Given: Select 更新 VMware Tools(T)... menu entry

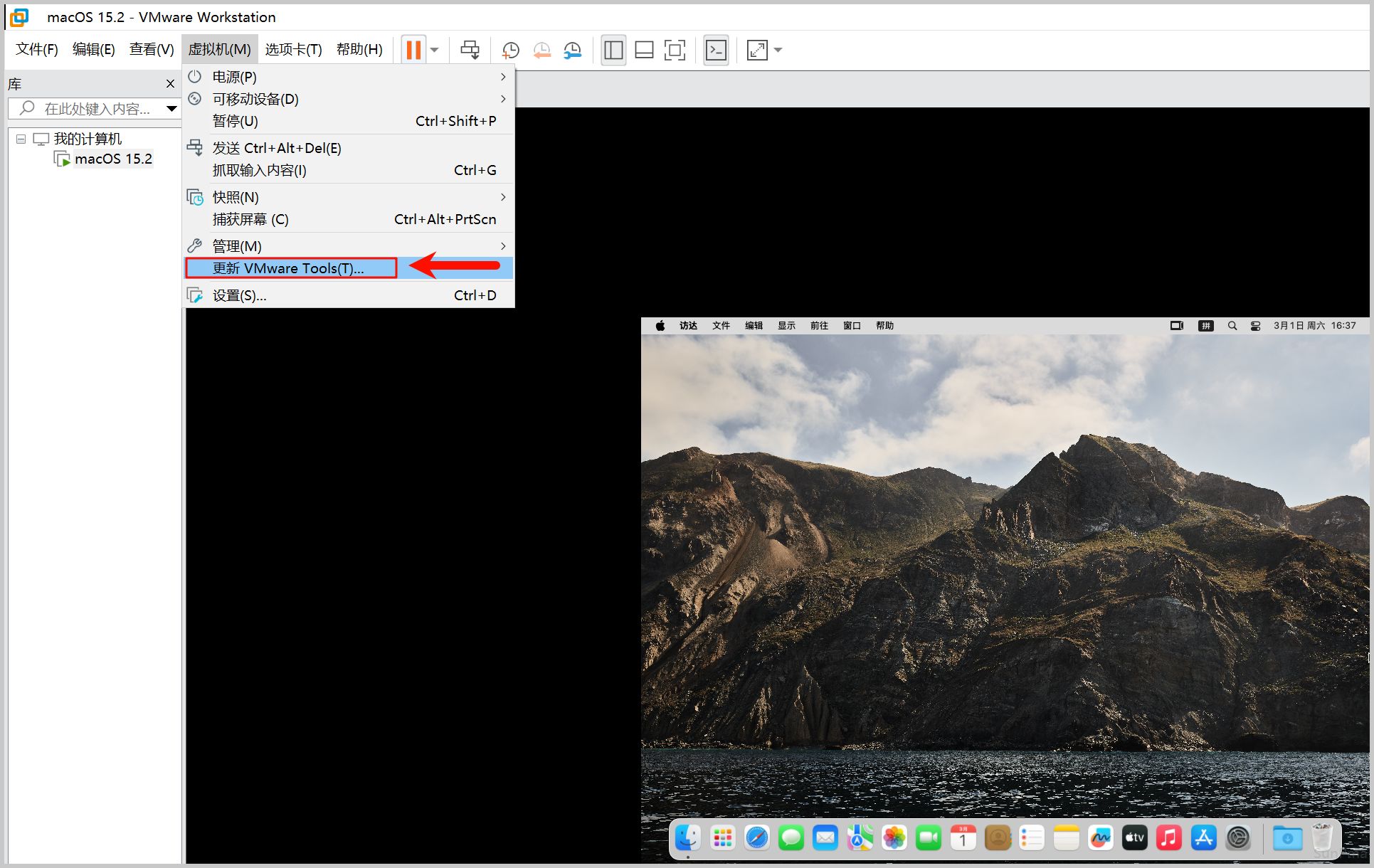Looking at the screenshot, I should click(x=288, y=268).
